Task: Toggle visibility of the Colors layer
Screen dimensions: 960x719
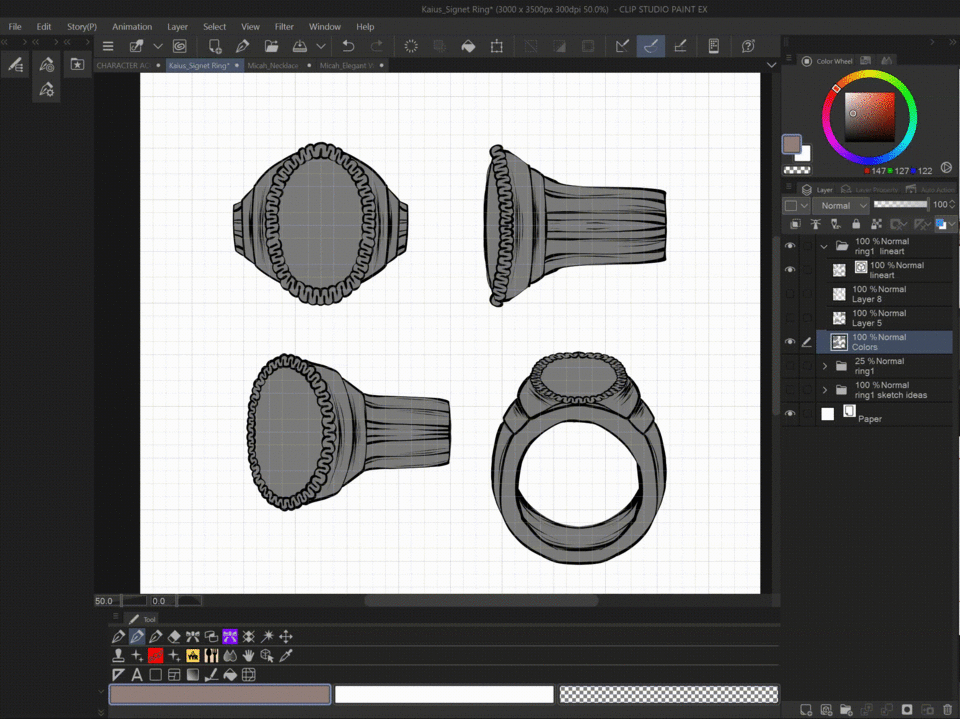Action: click(790, 342)
